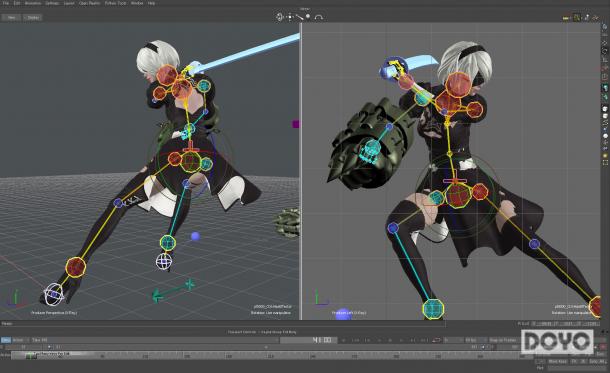
Task: Select the blue knee effector on the front leg in the right viewport
Action: point(393,227)
